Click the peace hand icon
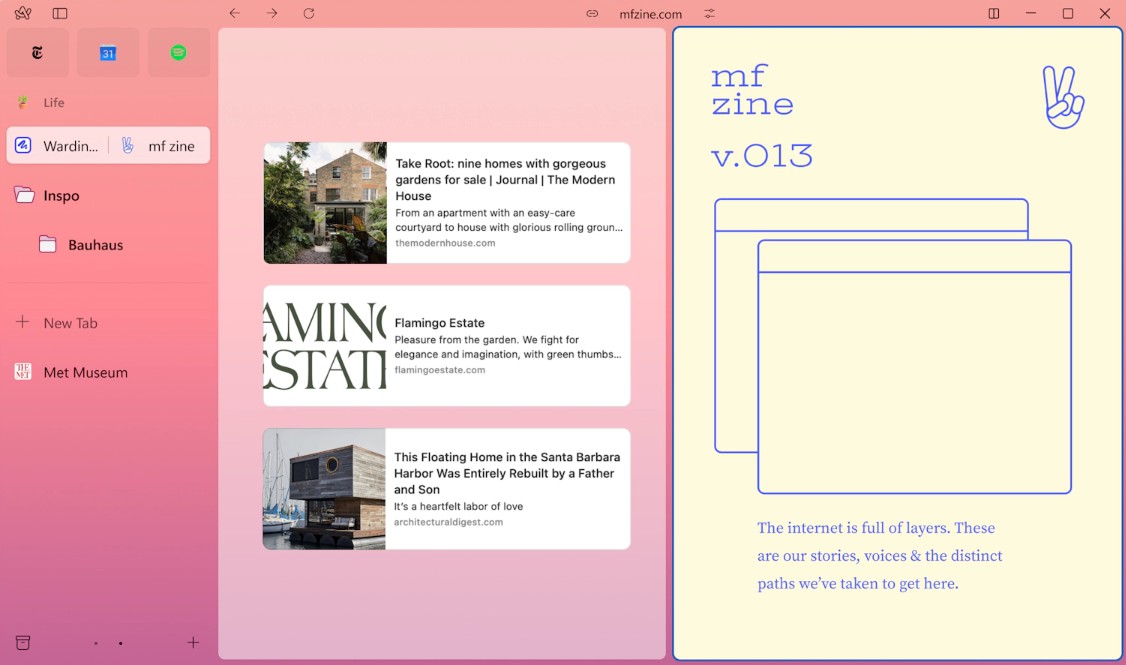 (1064, 98)
